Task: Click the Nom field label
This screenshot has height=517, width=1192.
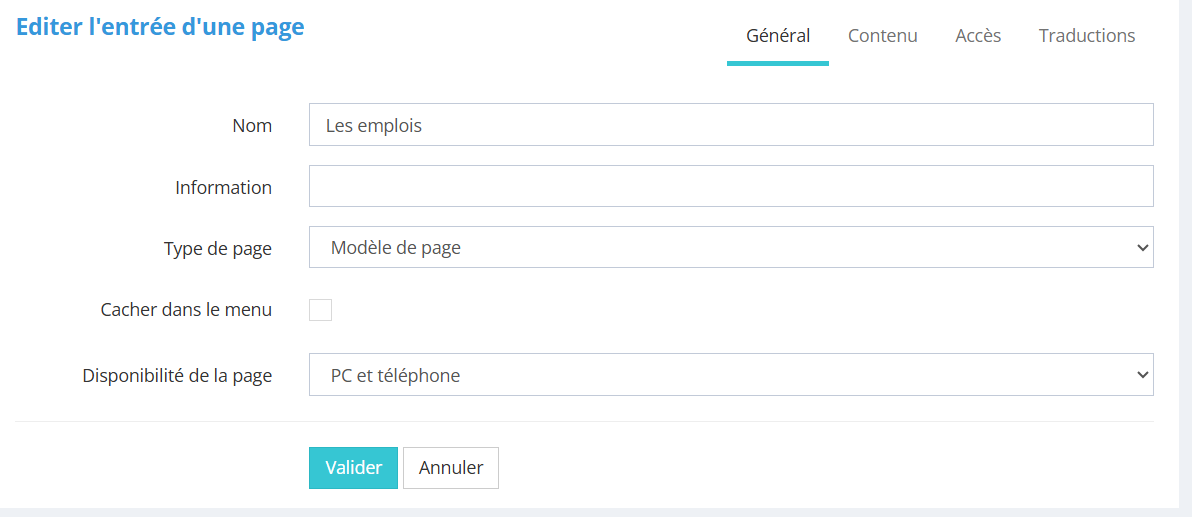Action: pyautogui.click(x=252, y=126)
